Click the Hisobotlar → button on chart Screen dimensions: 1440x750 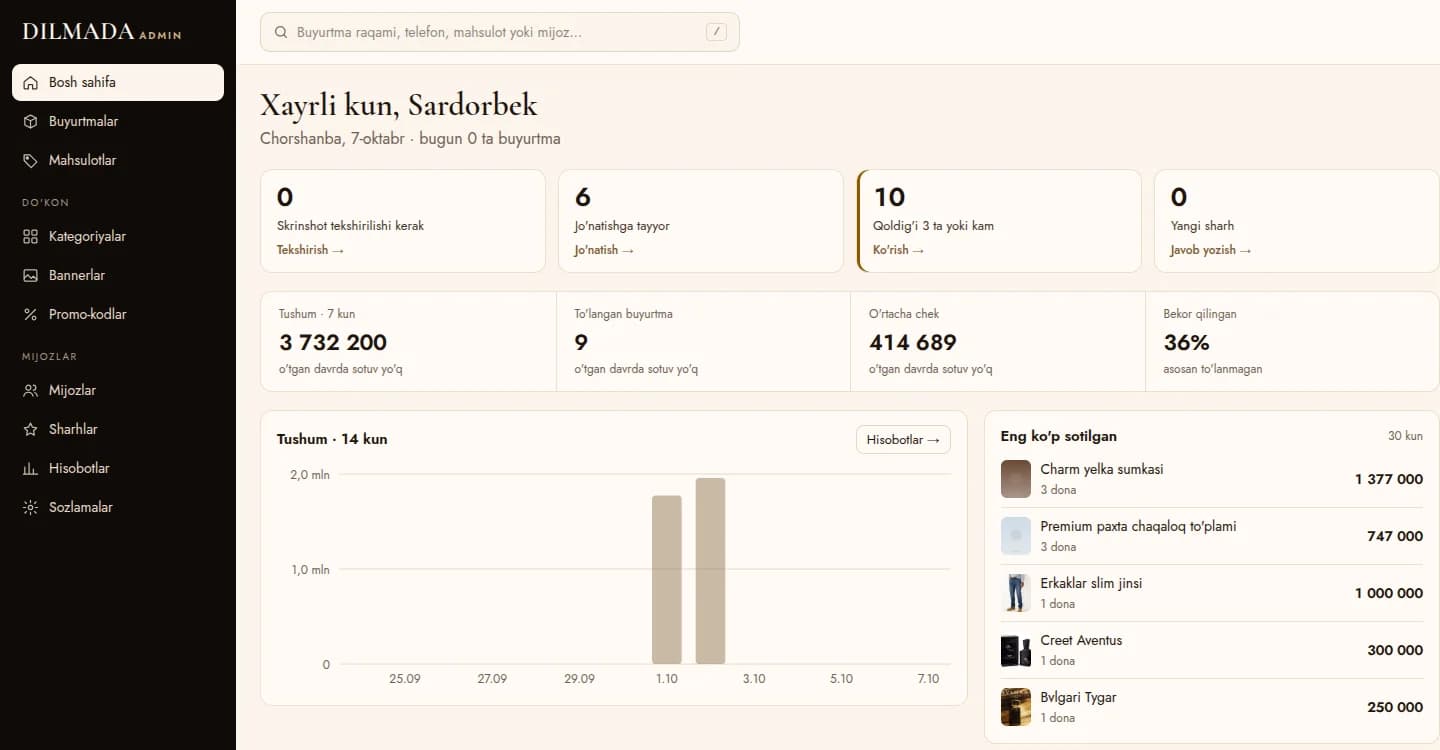pos(903,440)
